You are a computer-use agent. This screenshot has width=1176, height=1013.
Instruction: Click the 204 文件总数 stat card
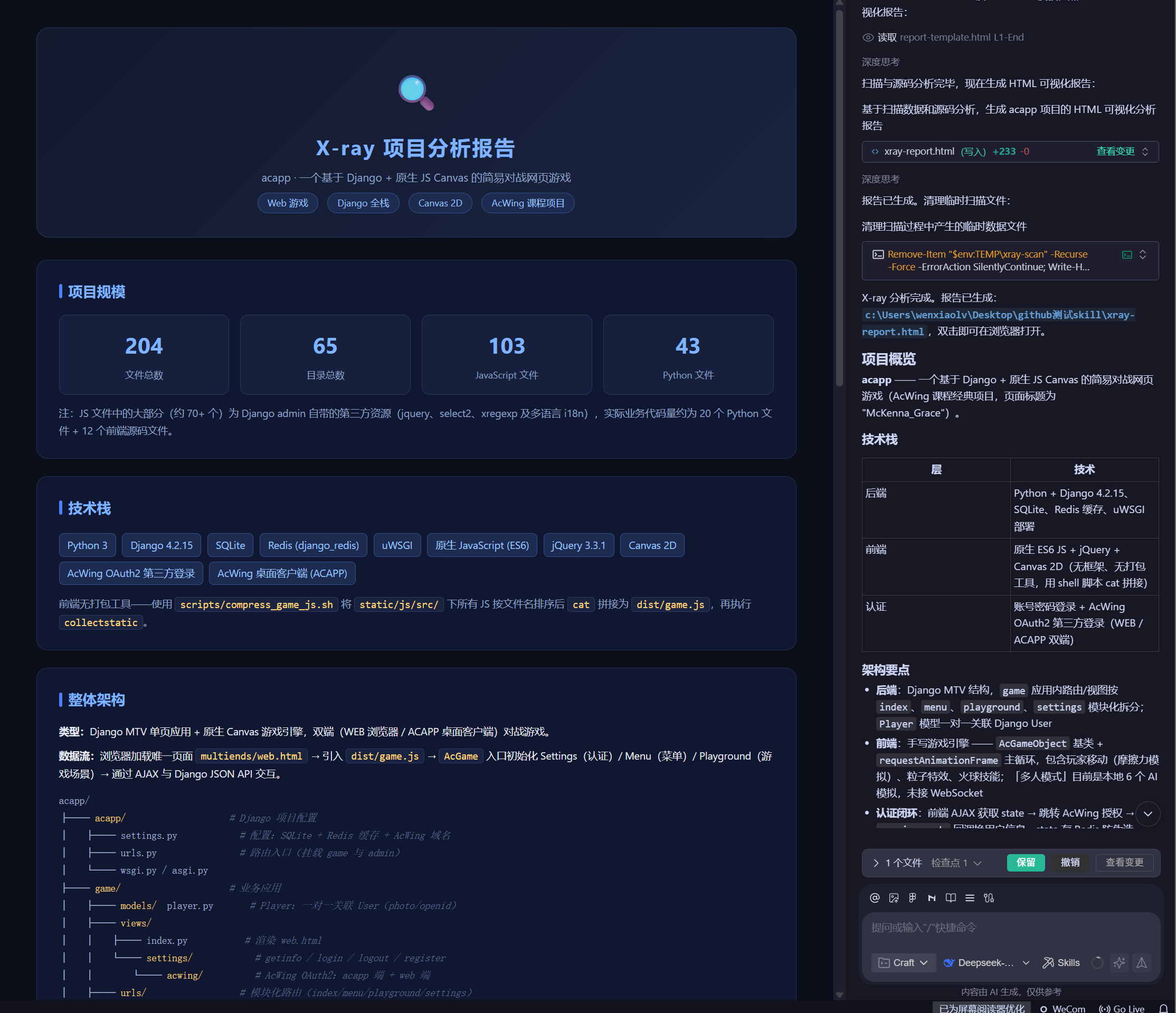click(x=144, y=355)
